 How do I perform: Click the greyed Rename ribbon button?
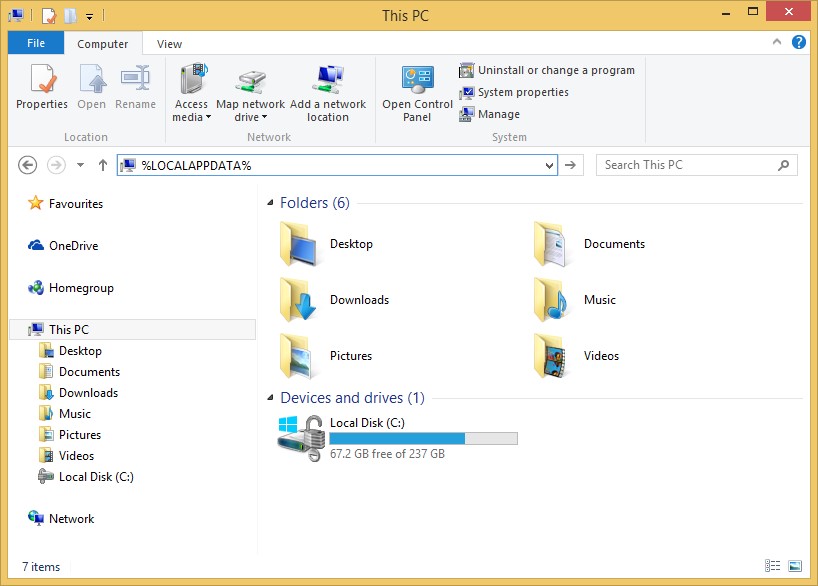coord(136,87)
